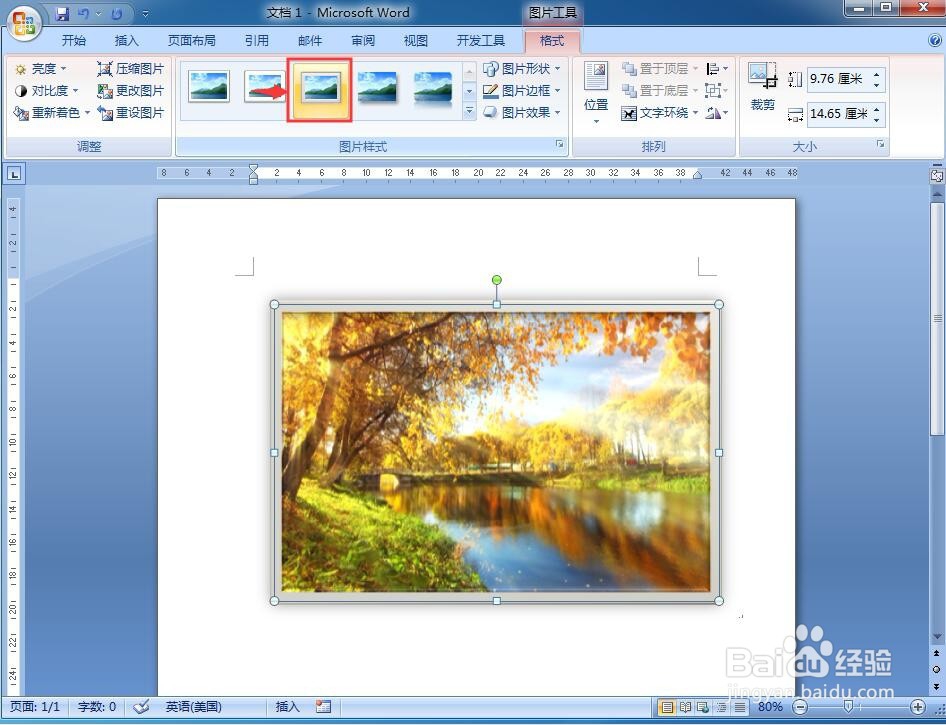
Task: Apply the highlighted third picture style
Action: tap(321, 89)
